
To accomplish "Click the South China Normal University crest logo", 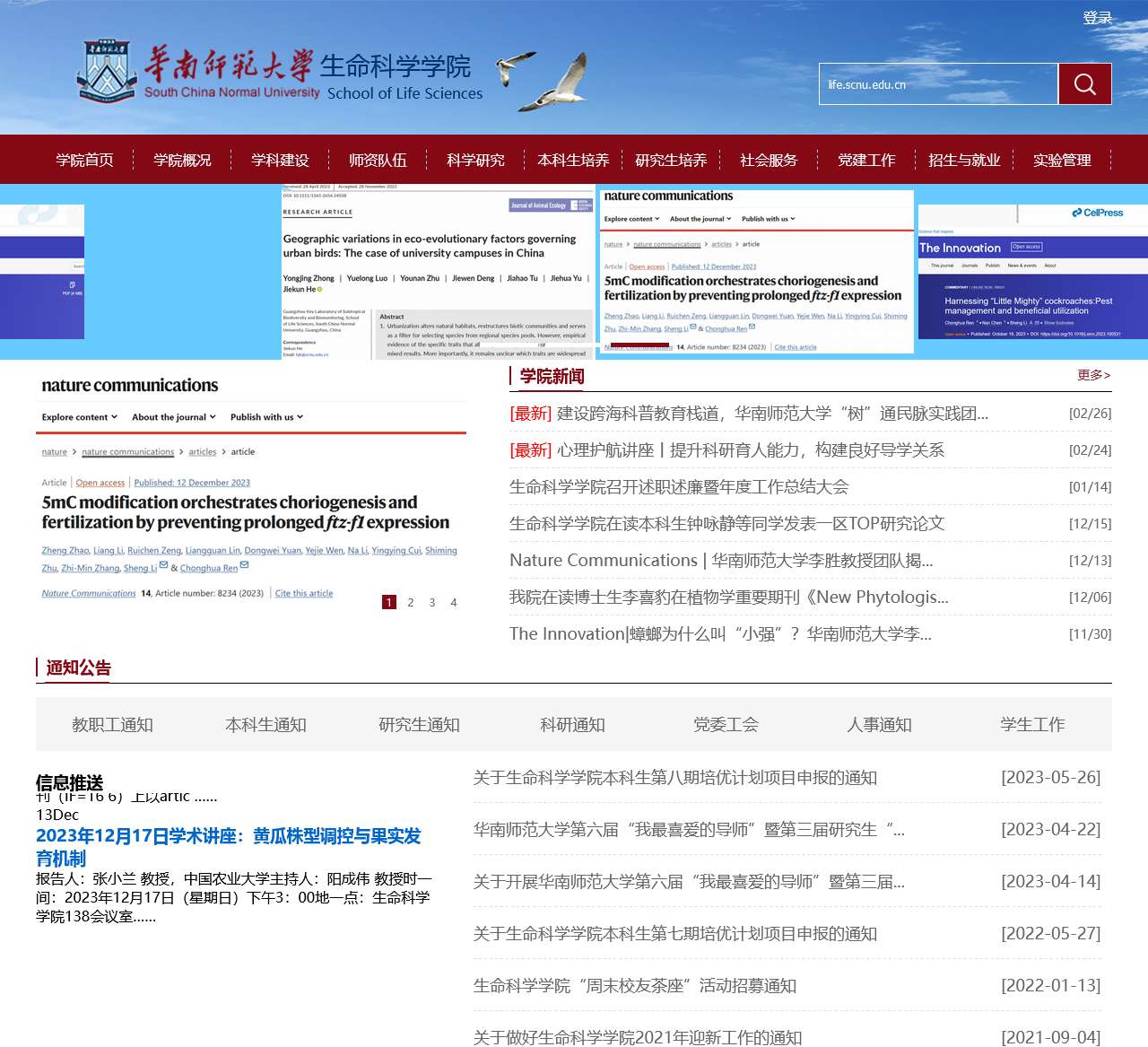I will point(106,72).
